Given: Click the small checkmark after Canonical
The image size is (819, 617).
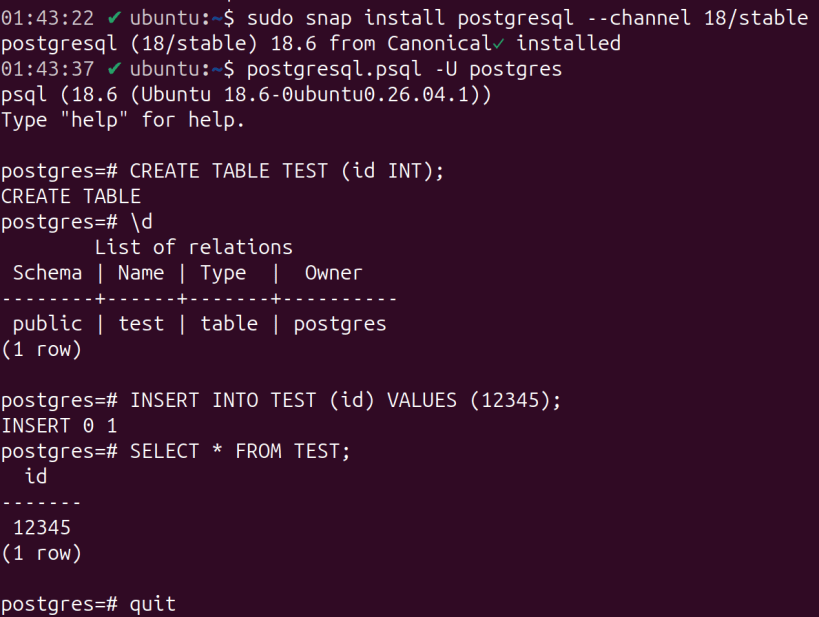Looking at the screenshot, I should point(498,44).
